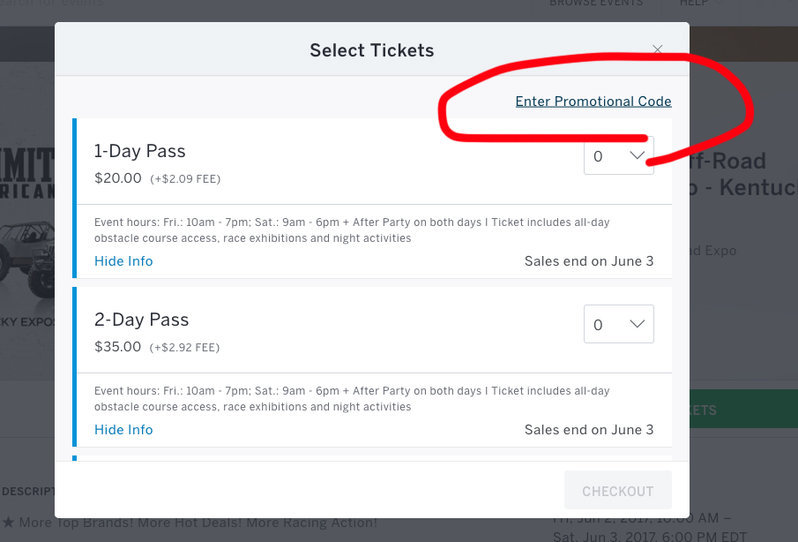The width and height of the screenshot is (798, 542).
Task: Select the 1-Day Pass title
Action: click(139, 151)
